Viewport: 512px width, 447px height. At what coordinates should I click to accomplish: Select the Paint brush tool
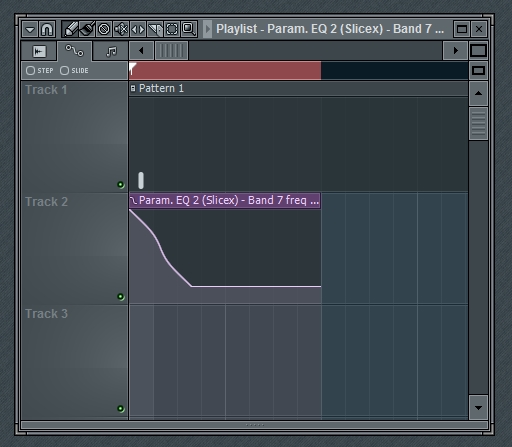(x=87, y=29)
